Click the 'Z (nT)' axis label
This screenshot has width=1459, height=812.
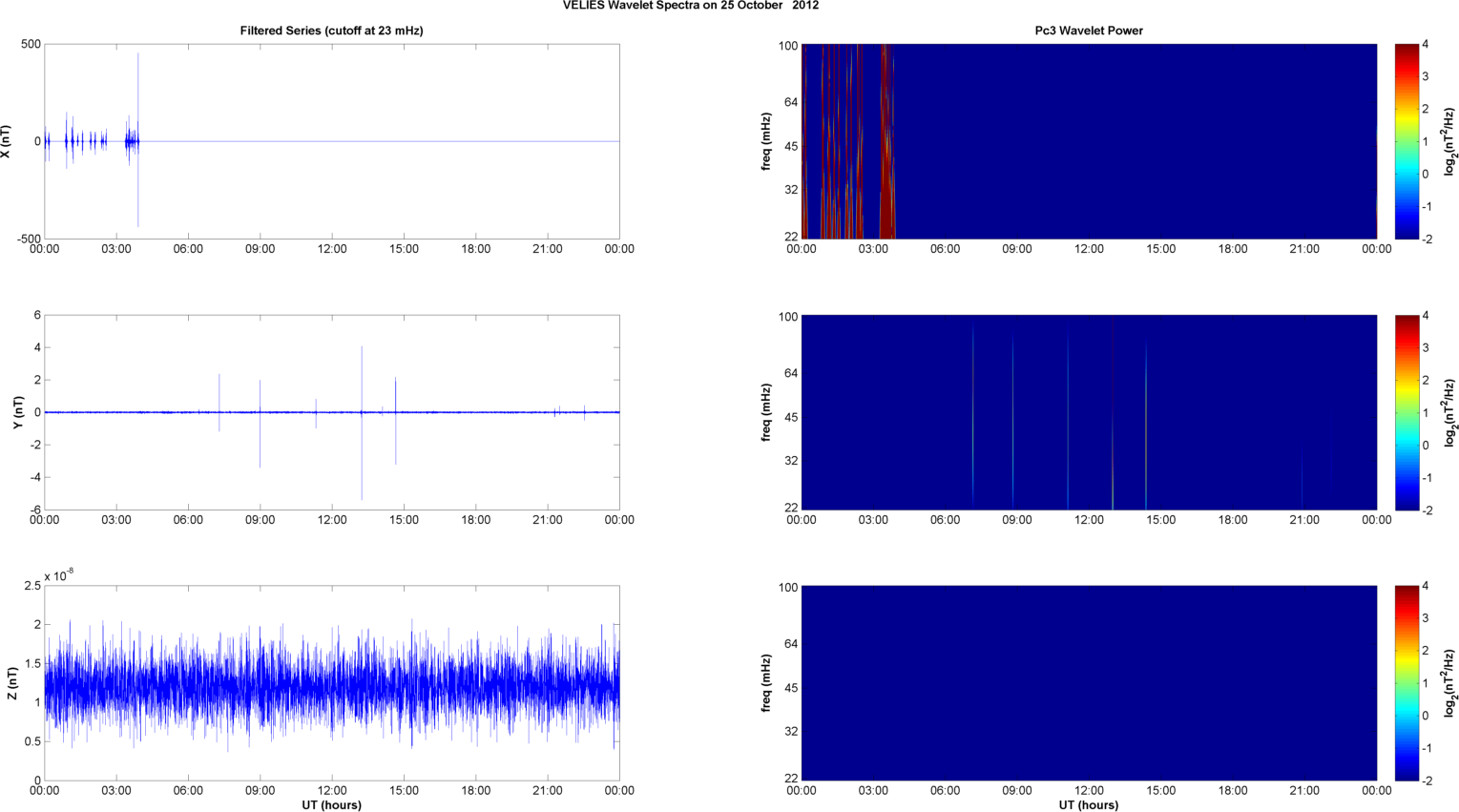(12, 683)
